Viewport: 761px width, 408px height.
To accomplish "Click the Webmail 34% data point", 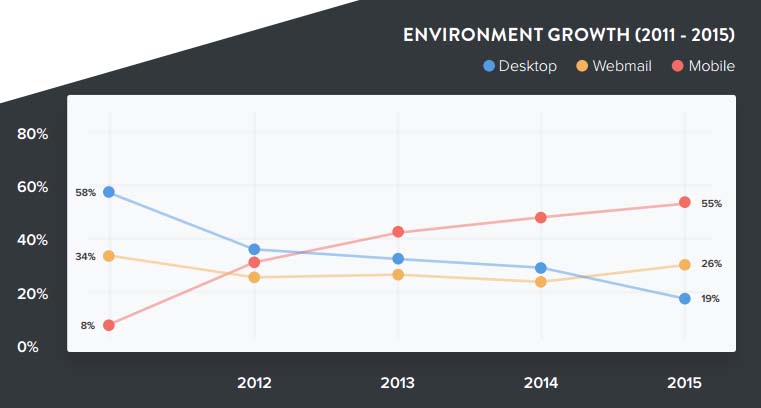I will [109, 256].
